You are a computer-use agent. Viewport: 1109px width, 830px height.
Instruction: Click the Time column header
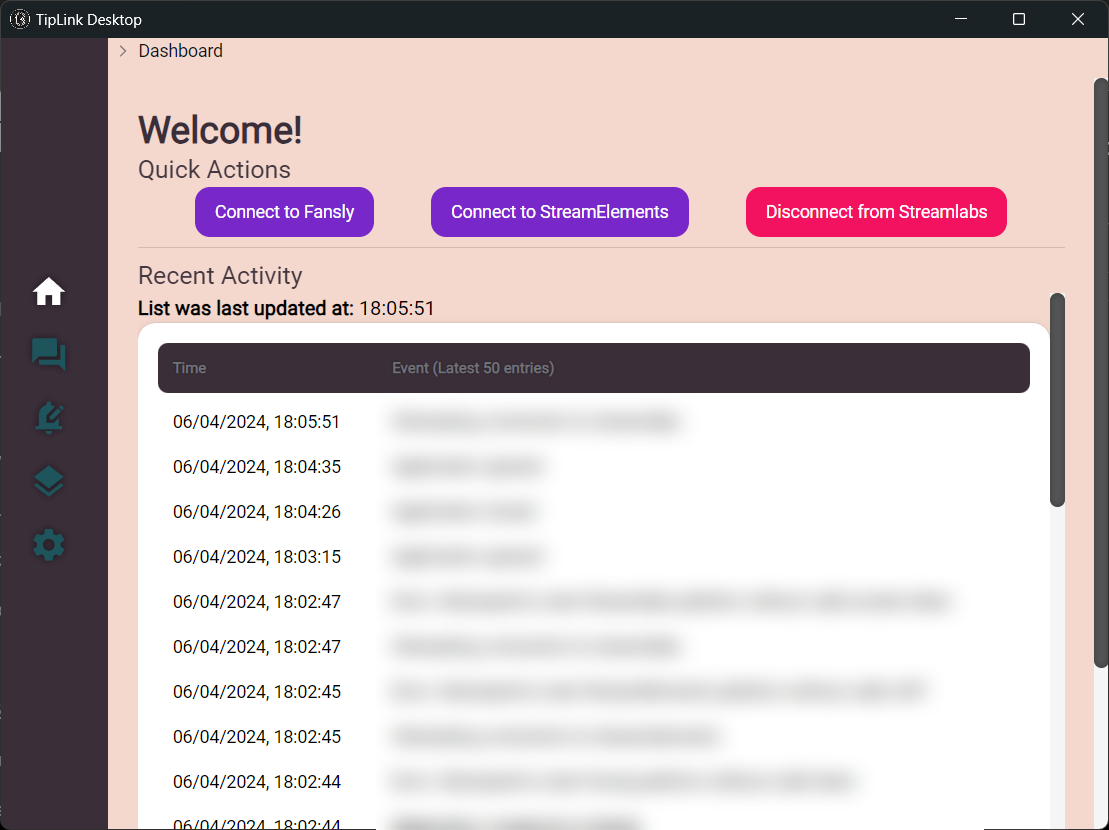[190, 368]
